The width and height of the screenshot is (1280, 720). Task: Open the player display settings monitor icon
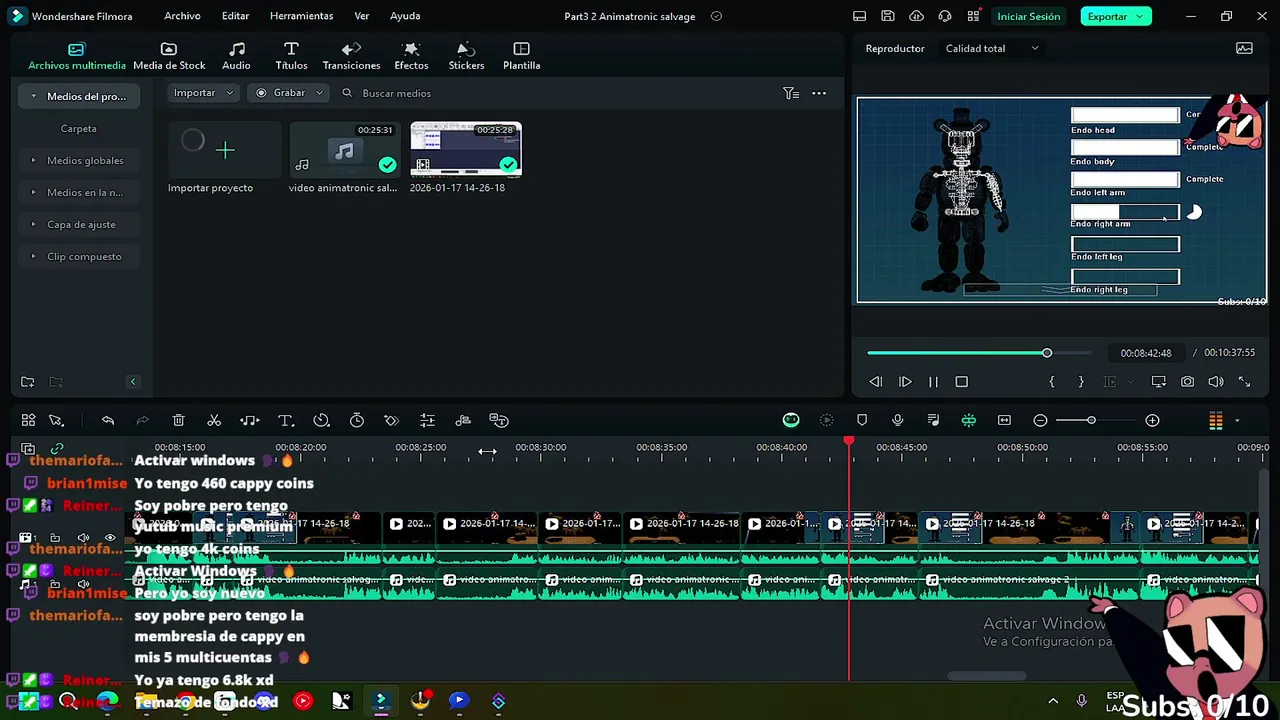coord(1159,382)
